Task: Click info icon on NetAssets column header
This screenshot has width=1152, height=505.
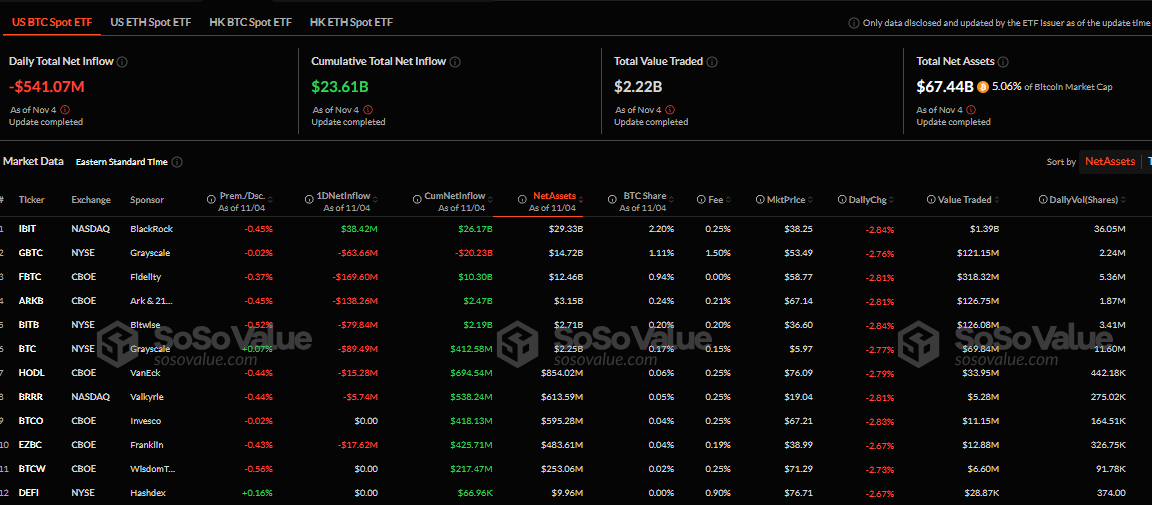Action: coord(523,198)
